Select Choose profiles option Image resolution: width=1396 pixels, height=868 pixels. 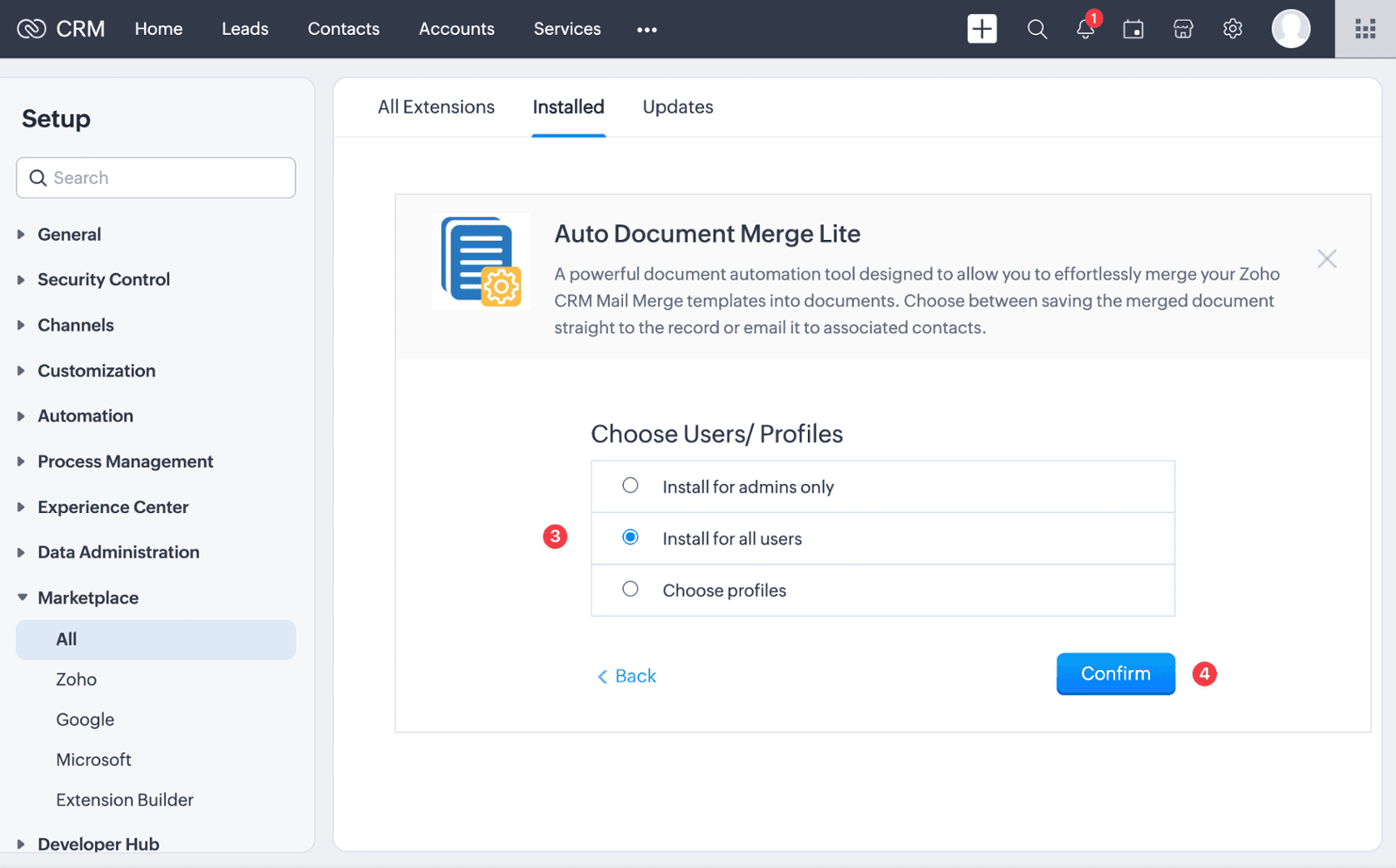[630, 589]
